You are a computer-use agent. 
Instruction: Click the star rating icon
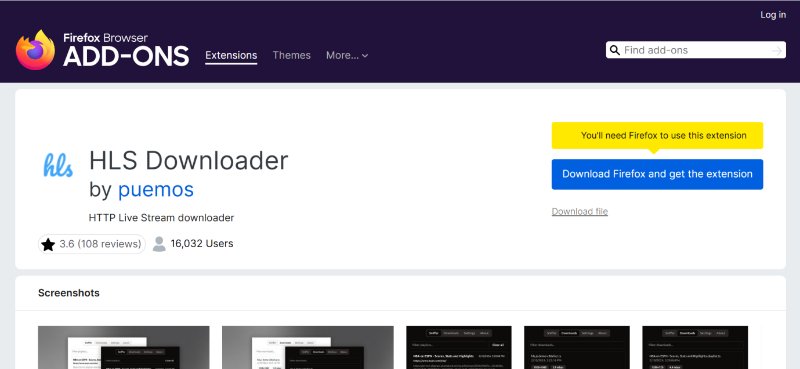click(48, 244)
